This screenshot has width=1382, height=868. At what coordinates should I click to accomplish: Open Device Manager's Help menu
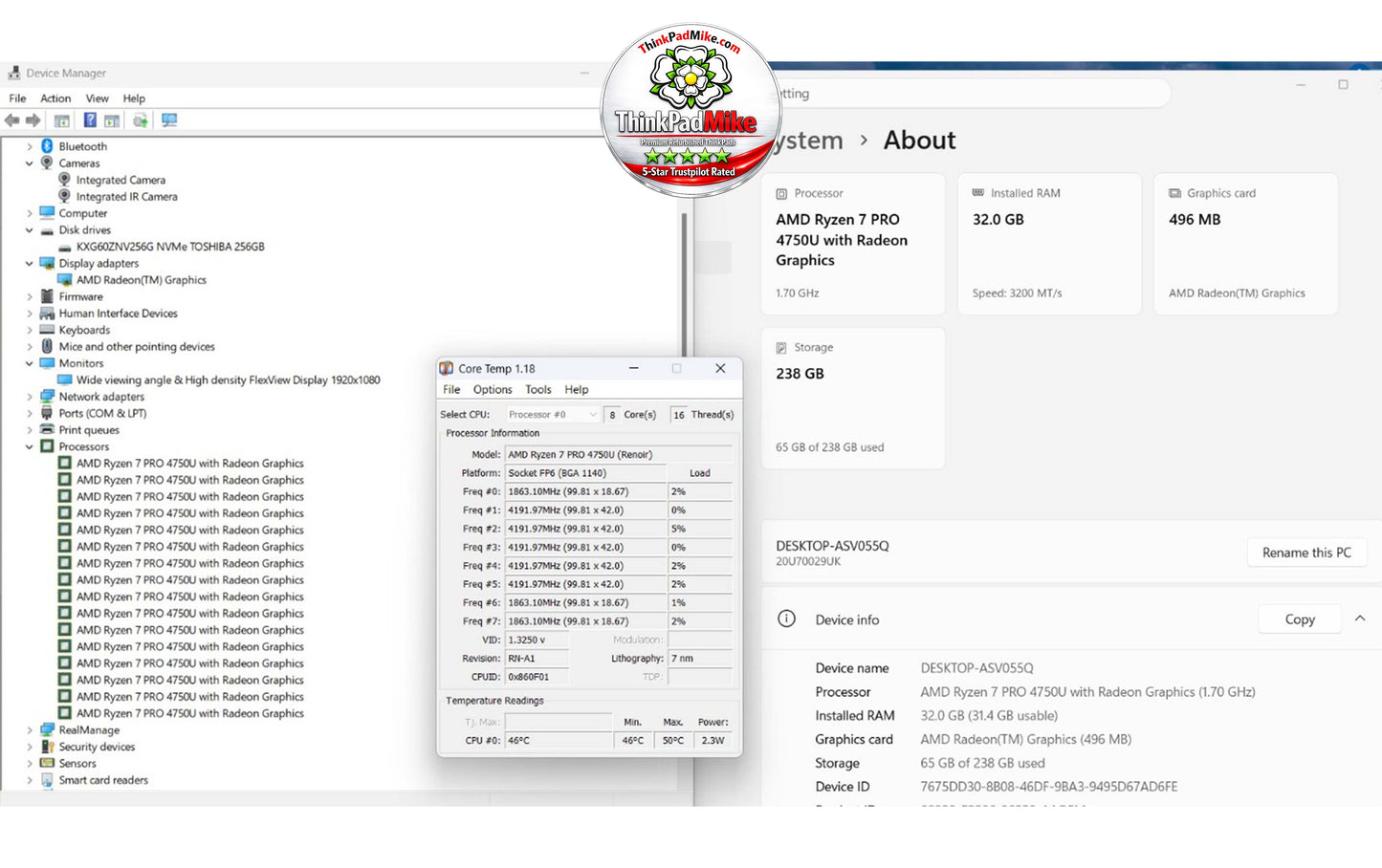(134, 98)
